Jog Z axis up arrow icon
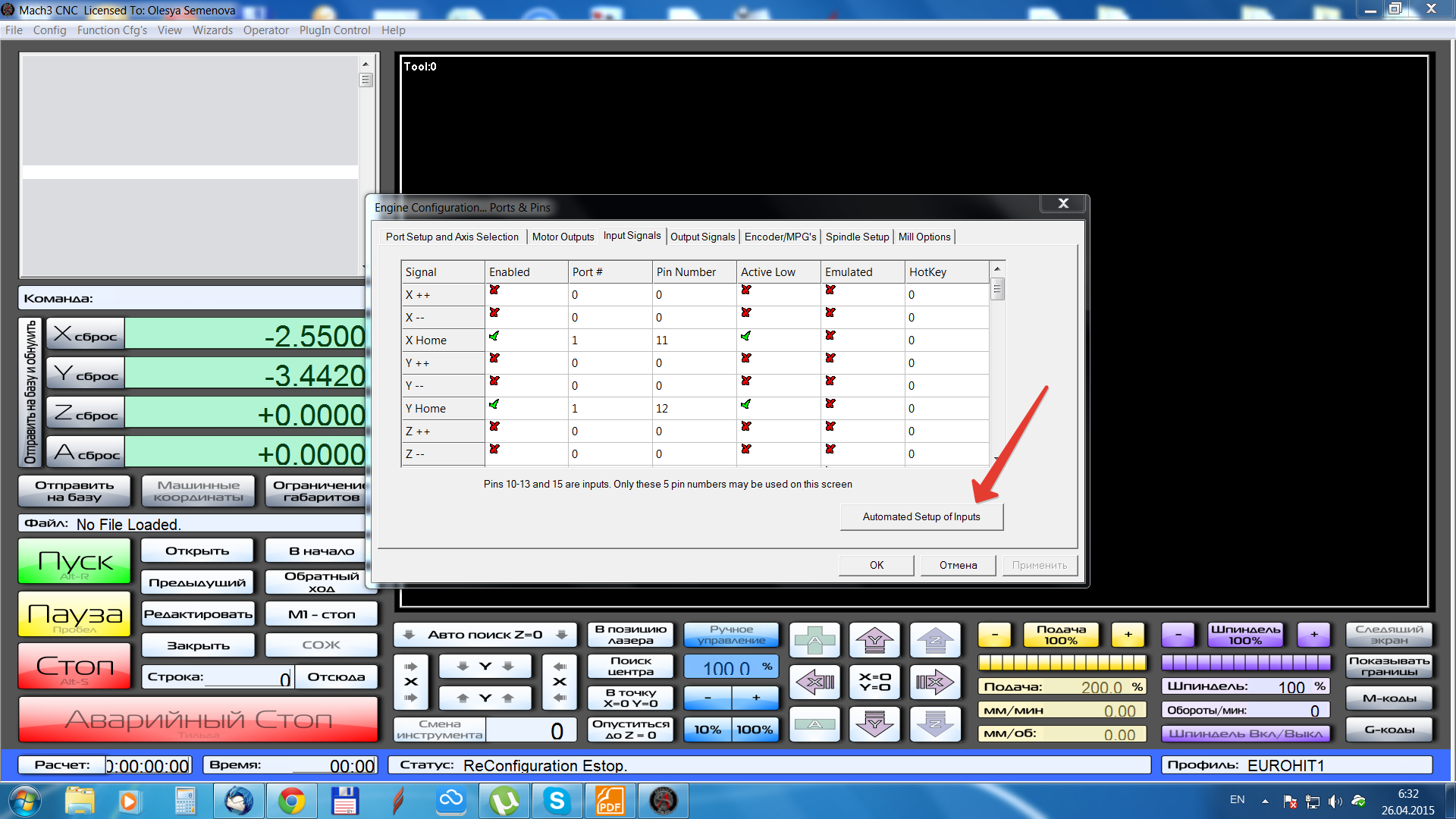 (935, 641)
